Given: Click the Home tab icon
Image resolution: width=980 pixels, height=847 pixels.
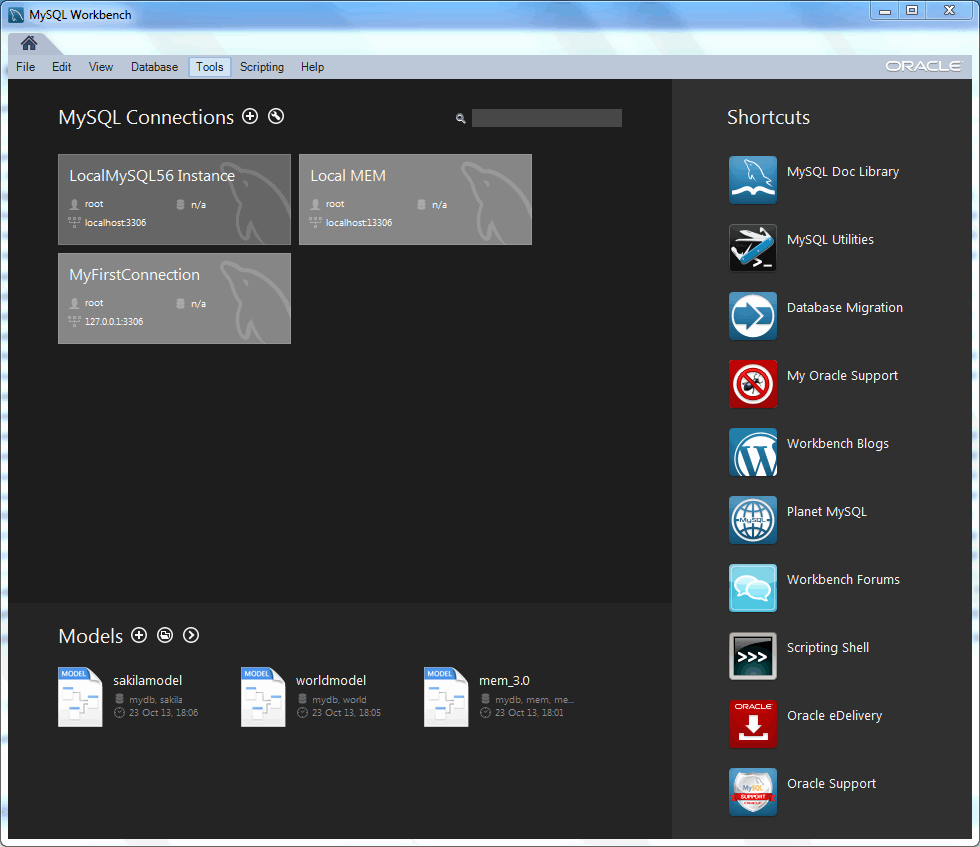Looking at the screenshot, I should 29,43.
